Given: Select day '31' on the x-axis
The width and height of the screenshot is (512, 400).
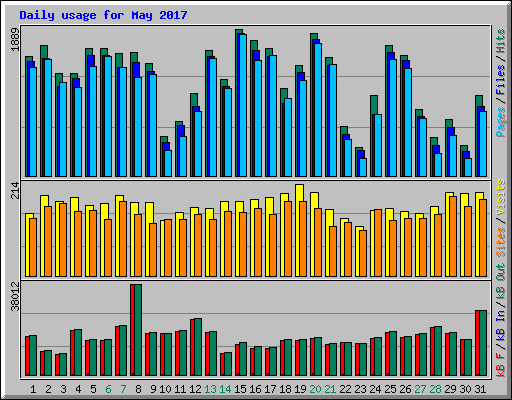Looking at the screenshot, I should (x=480, y=389).
